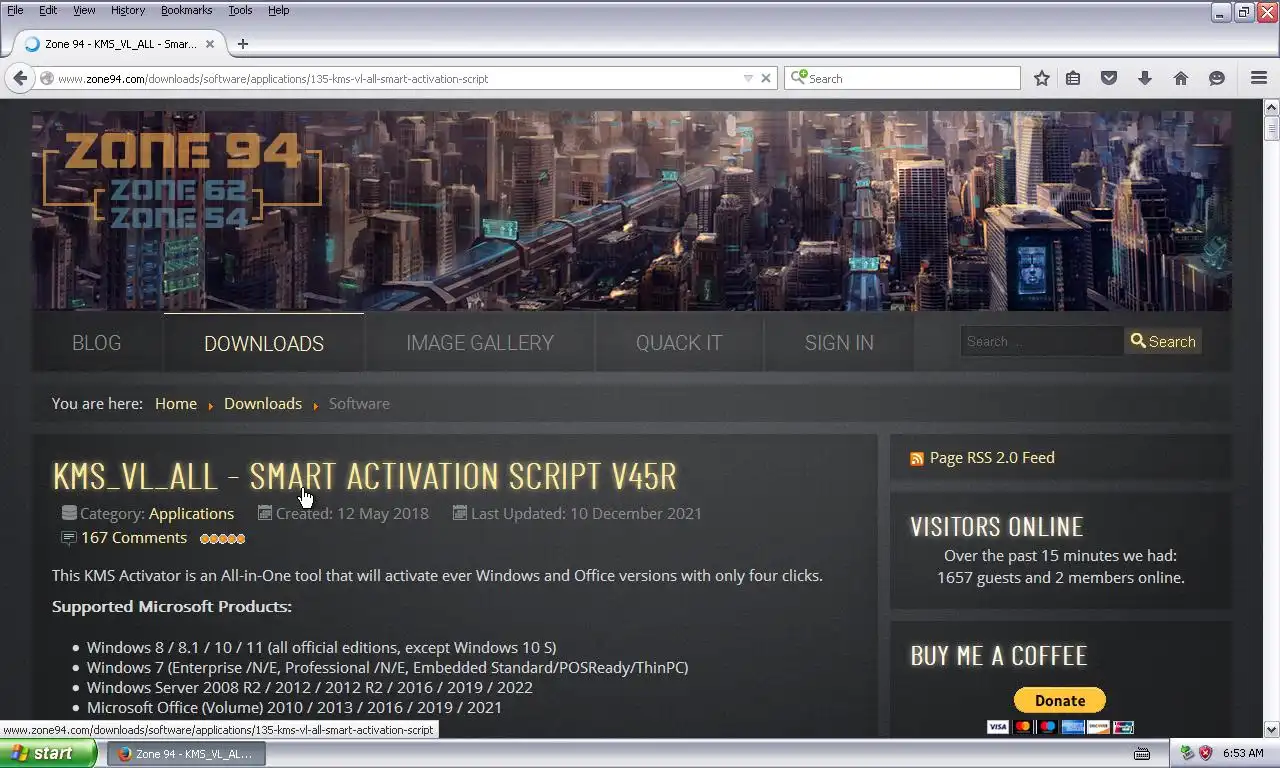Click the 'Software' breadcrumb text
Screen dimensions: 1280x768
tap(359, 403)
